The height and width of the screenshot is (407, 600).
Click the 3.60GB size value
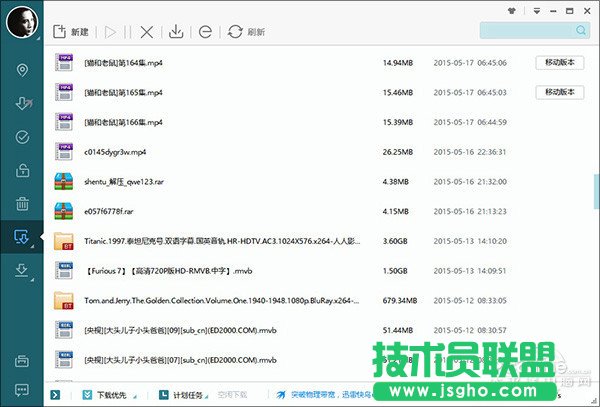(x=395, y=241)
